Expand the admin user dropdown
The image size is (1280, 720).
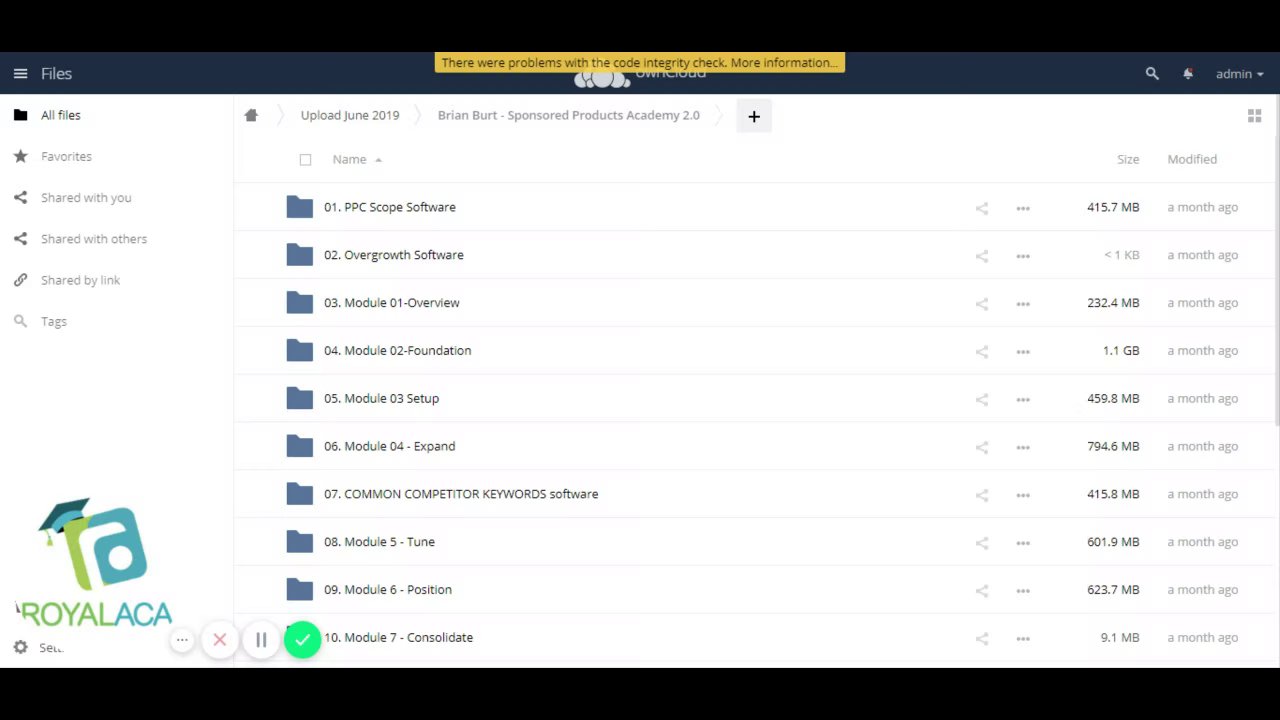coord(1240,74)
